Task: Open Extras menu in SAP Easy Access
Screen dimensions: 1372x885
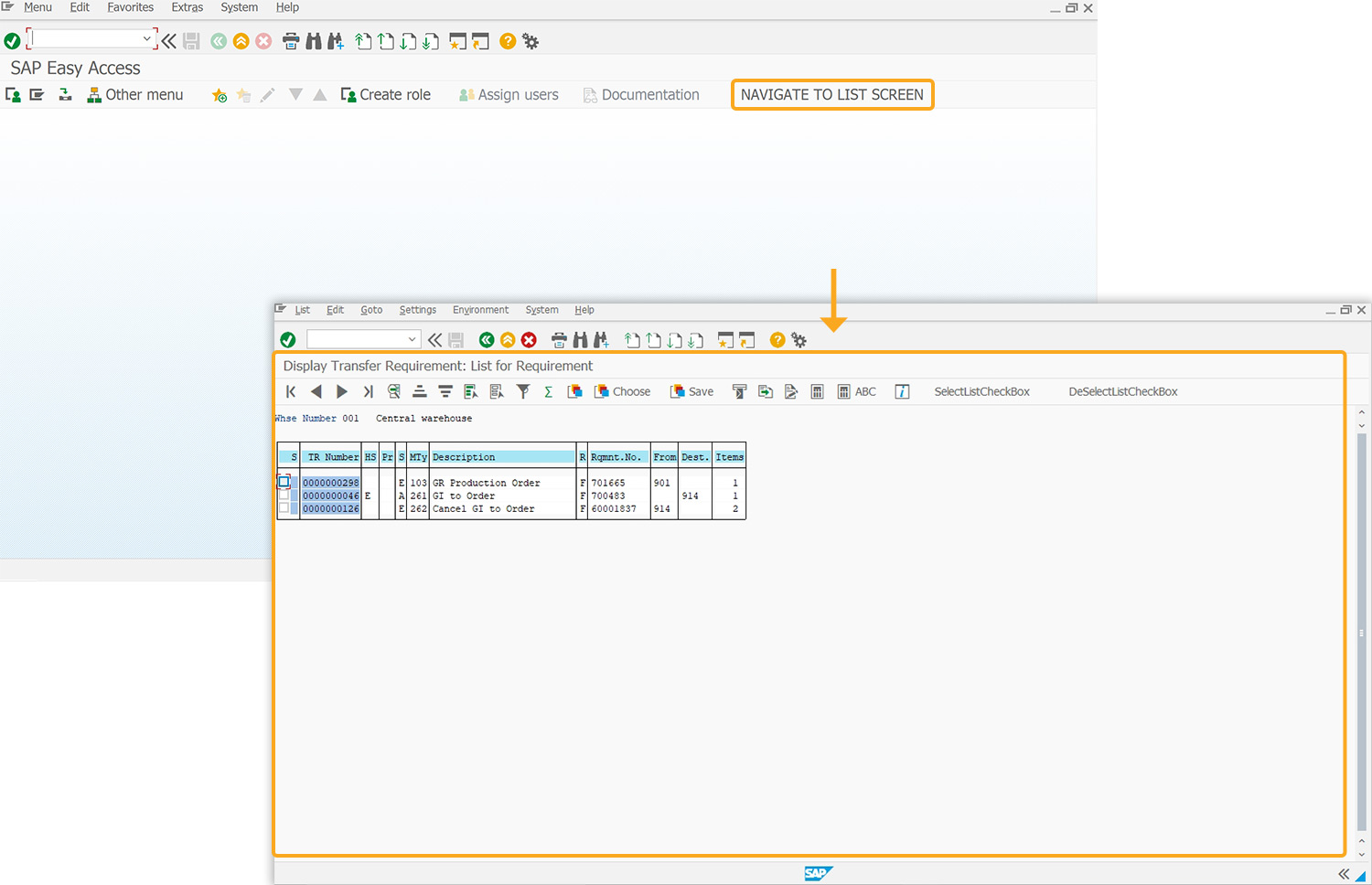Action: click(188, 7)
